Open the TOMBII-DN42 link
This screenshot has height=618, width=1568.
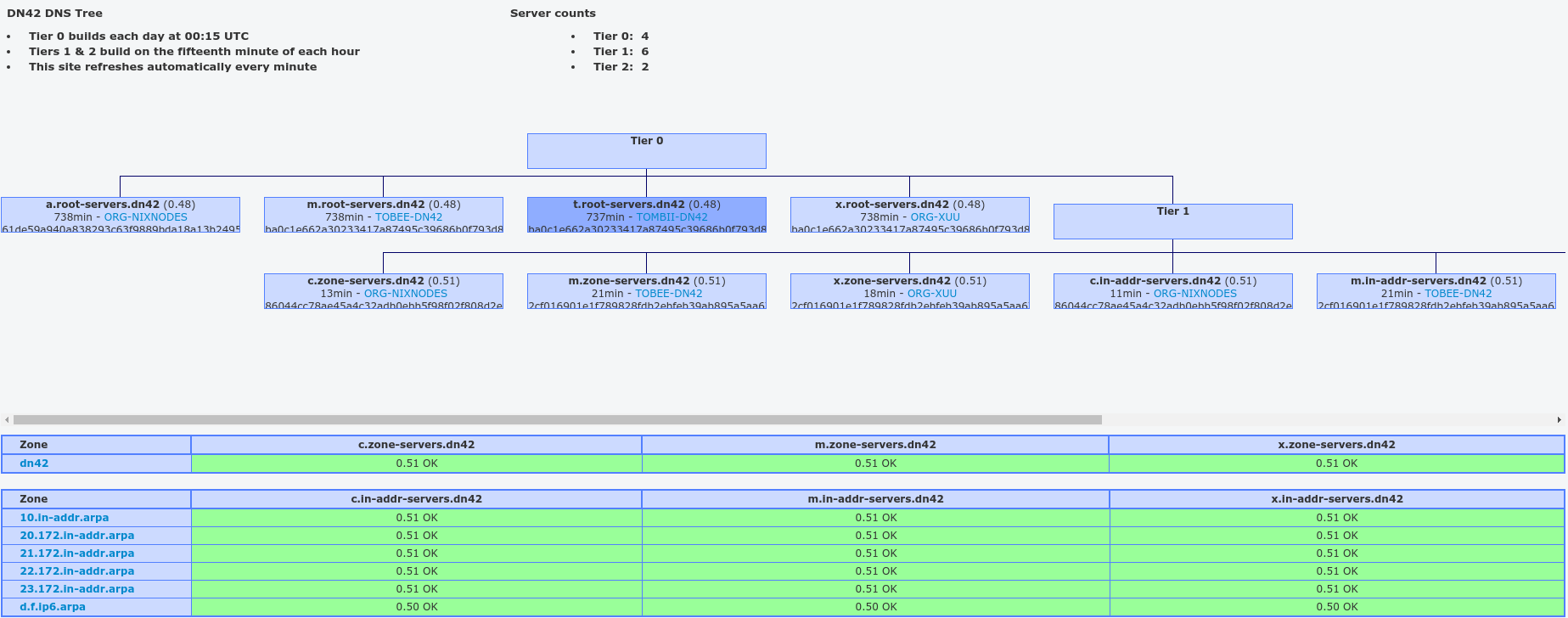coord(672,217)
